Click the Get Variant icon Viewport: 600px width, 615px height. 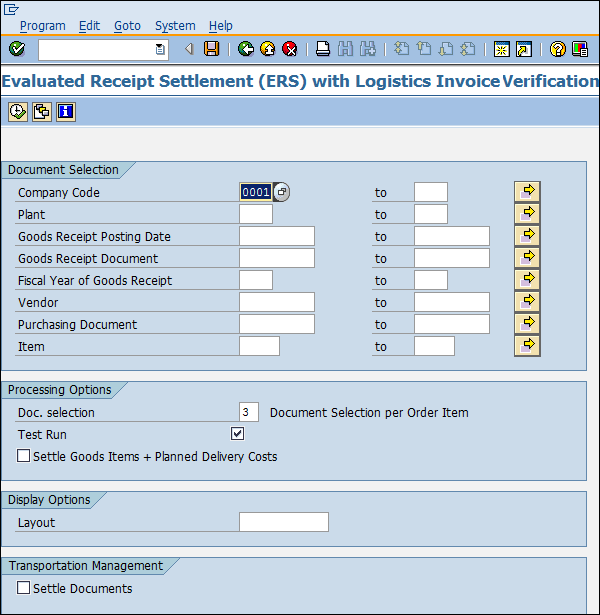(42, 112)
